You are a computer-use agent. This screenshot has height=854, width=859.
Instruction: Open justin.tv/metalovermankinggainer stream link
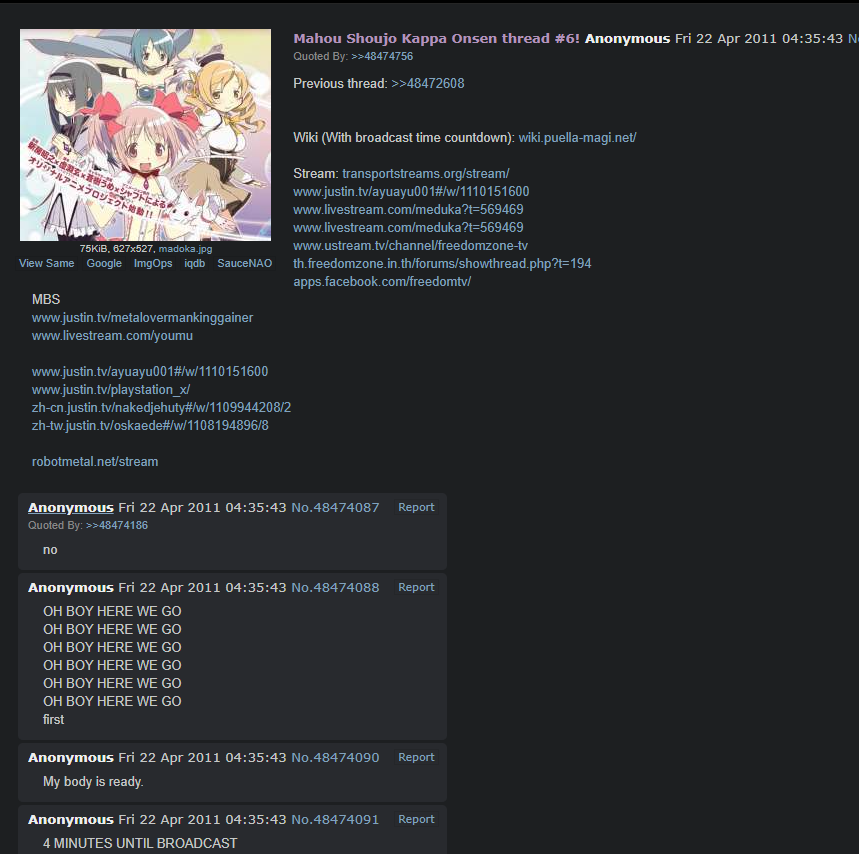(142, 318)
